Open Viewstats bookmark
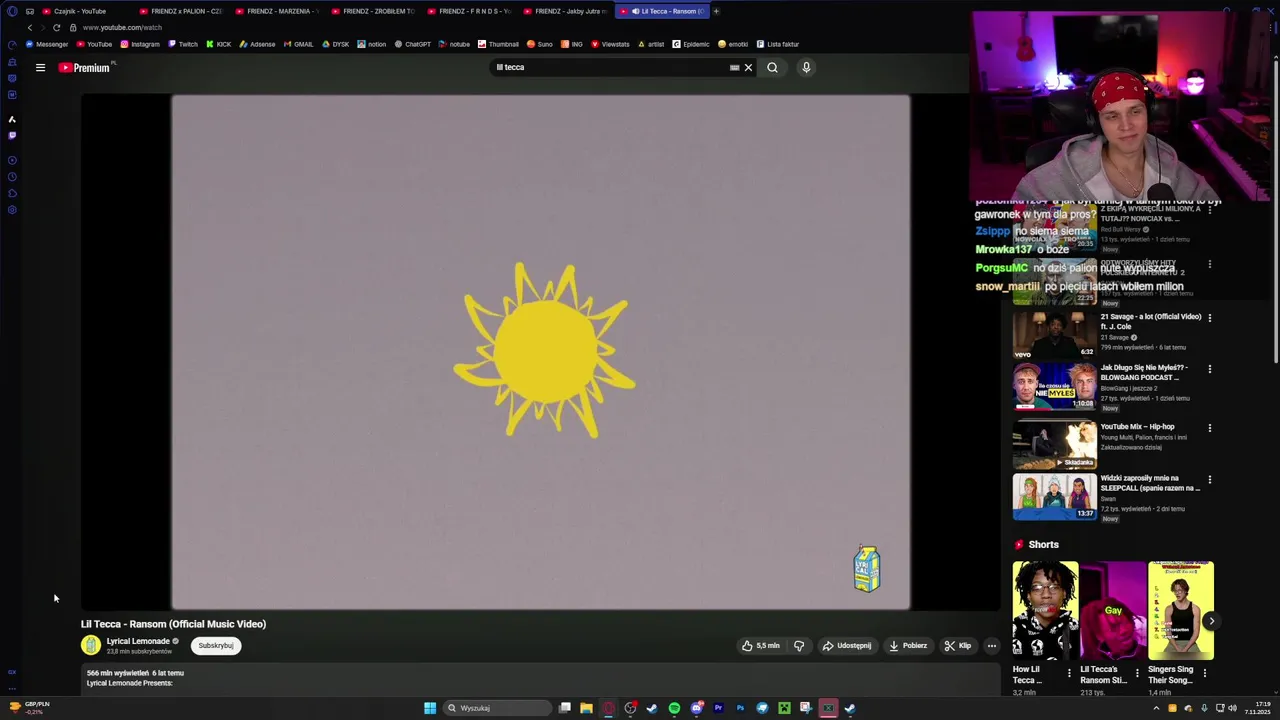 (610, 44)
